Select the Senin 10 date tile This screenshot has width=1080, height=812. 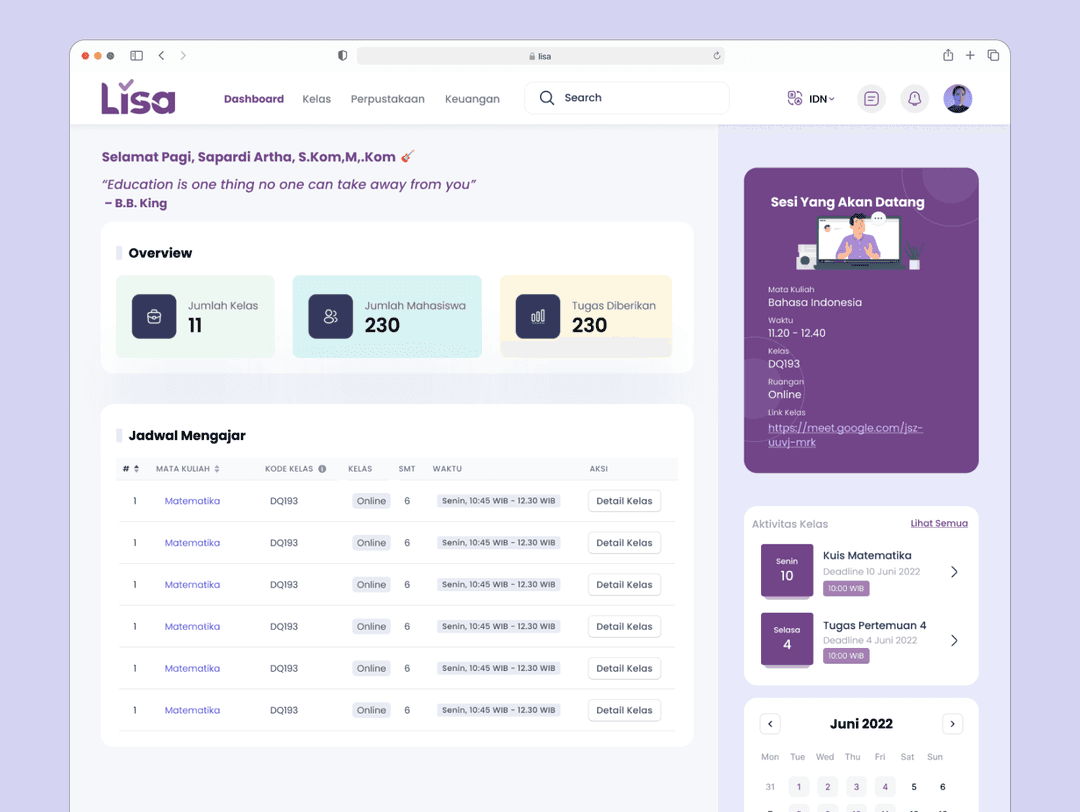(x=787, y=570)
